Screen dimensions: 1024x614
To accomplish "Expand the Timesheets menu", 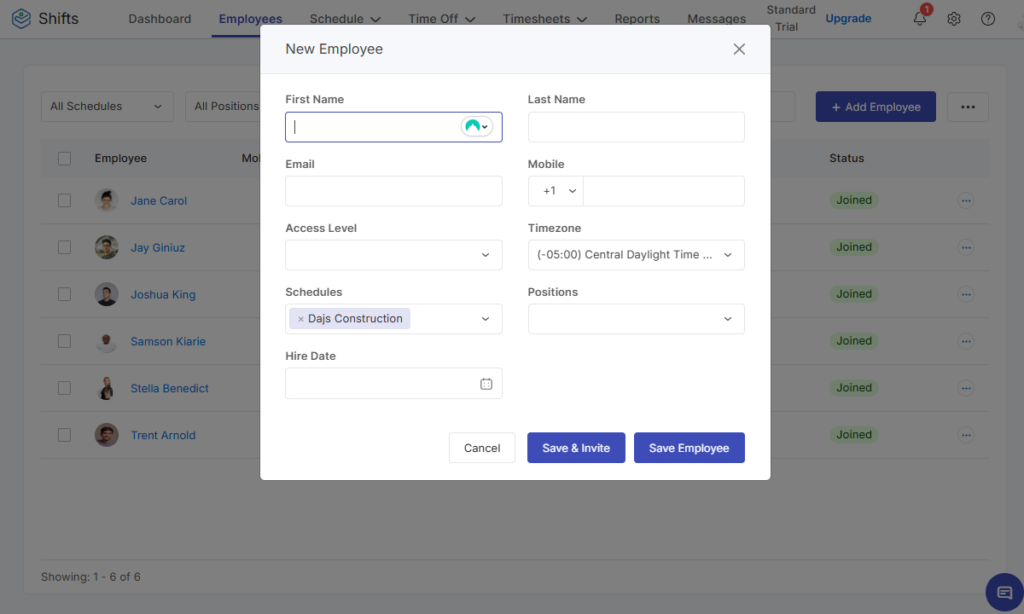I will click(545, 19).
